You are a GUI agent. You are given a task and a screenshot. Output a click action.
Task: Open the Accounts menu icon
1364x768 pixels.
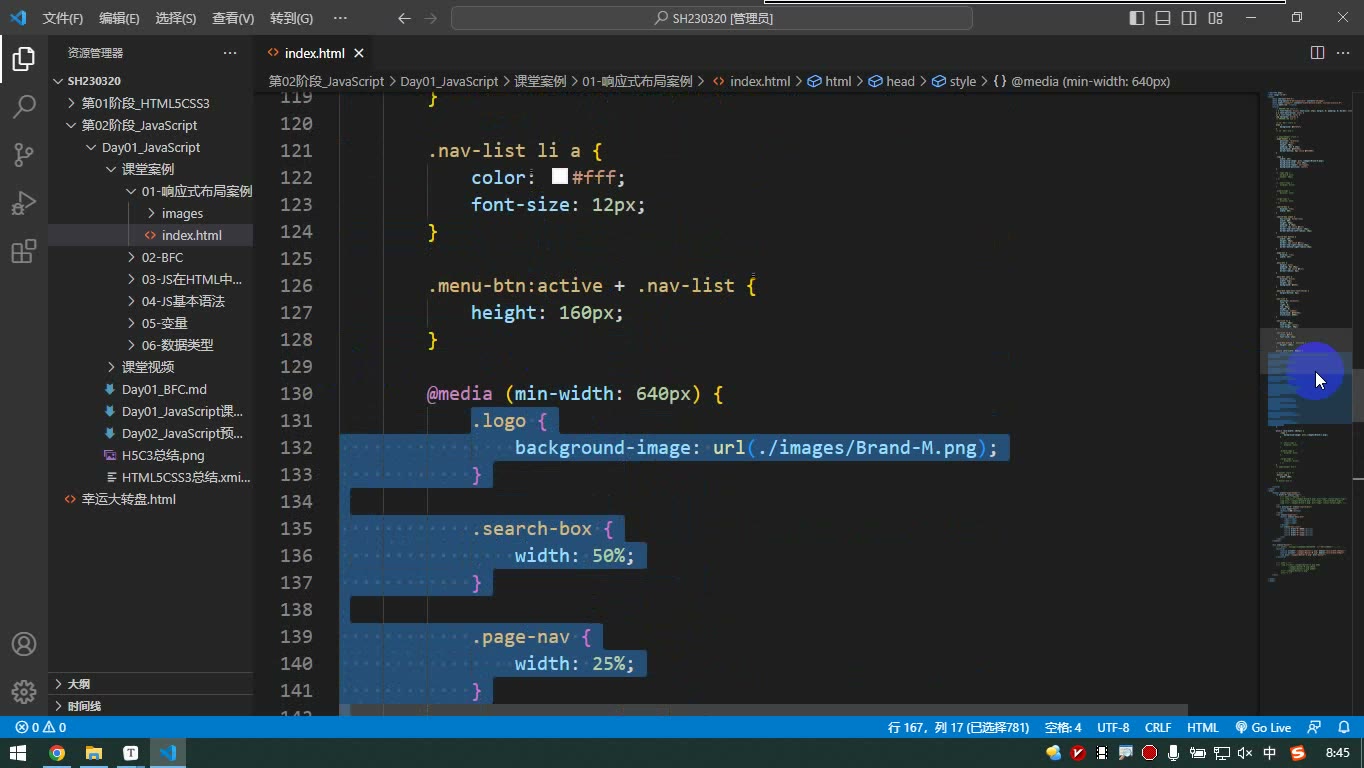click(24, 644)
